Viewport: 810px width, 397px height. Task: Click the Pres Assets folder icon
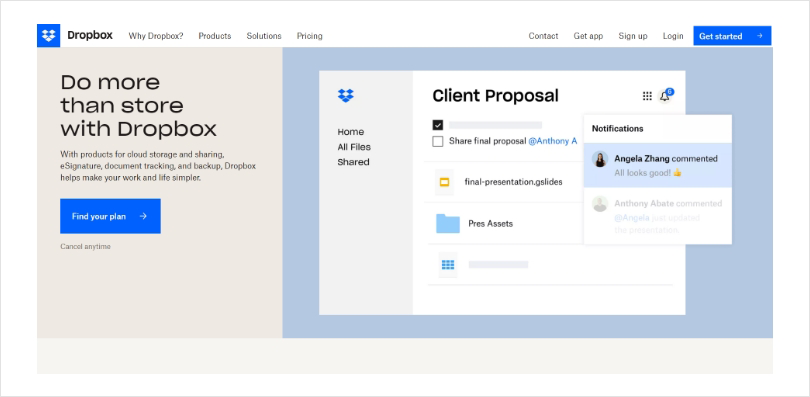[x=448, y=224]
